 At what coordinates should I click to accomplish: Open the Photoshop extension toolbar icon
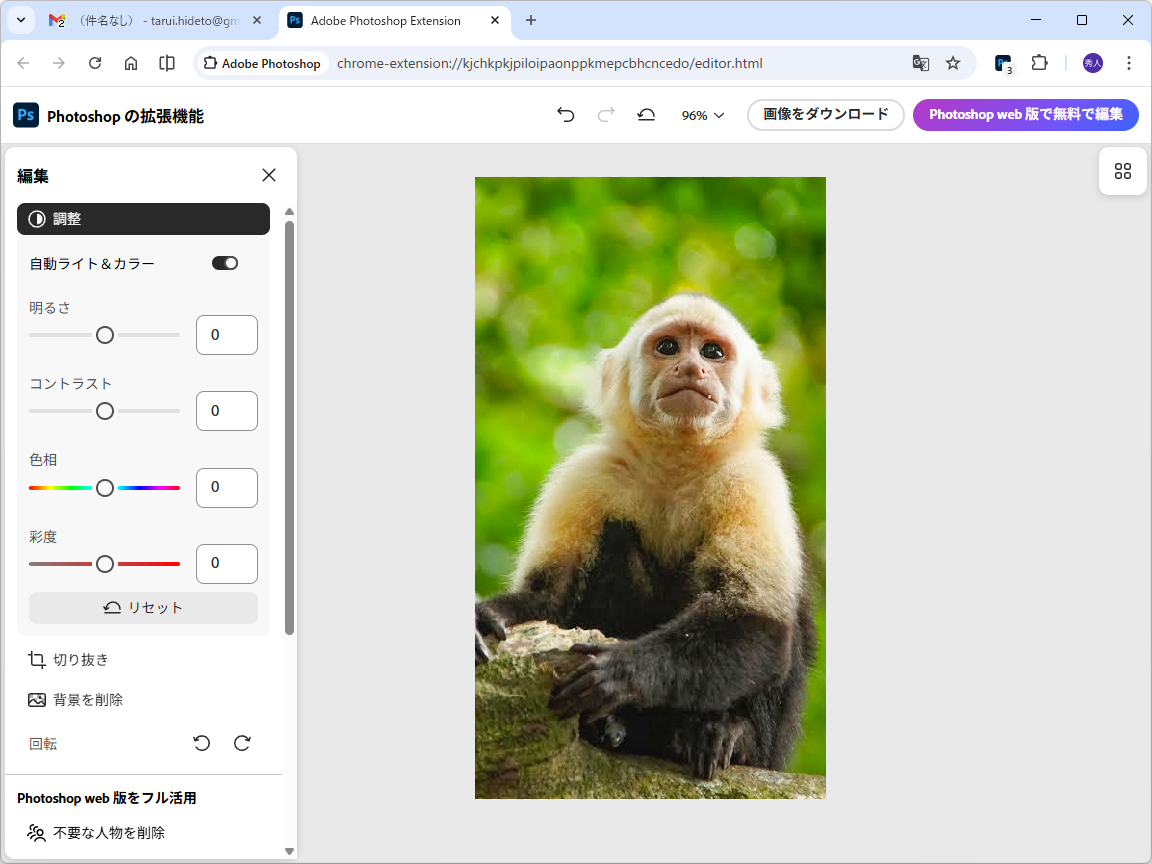point(1004,64)
